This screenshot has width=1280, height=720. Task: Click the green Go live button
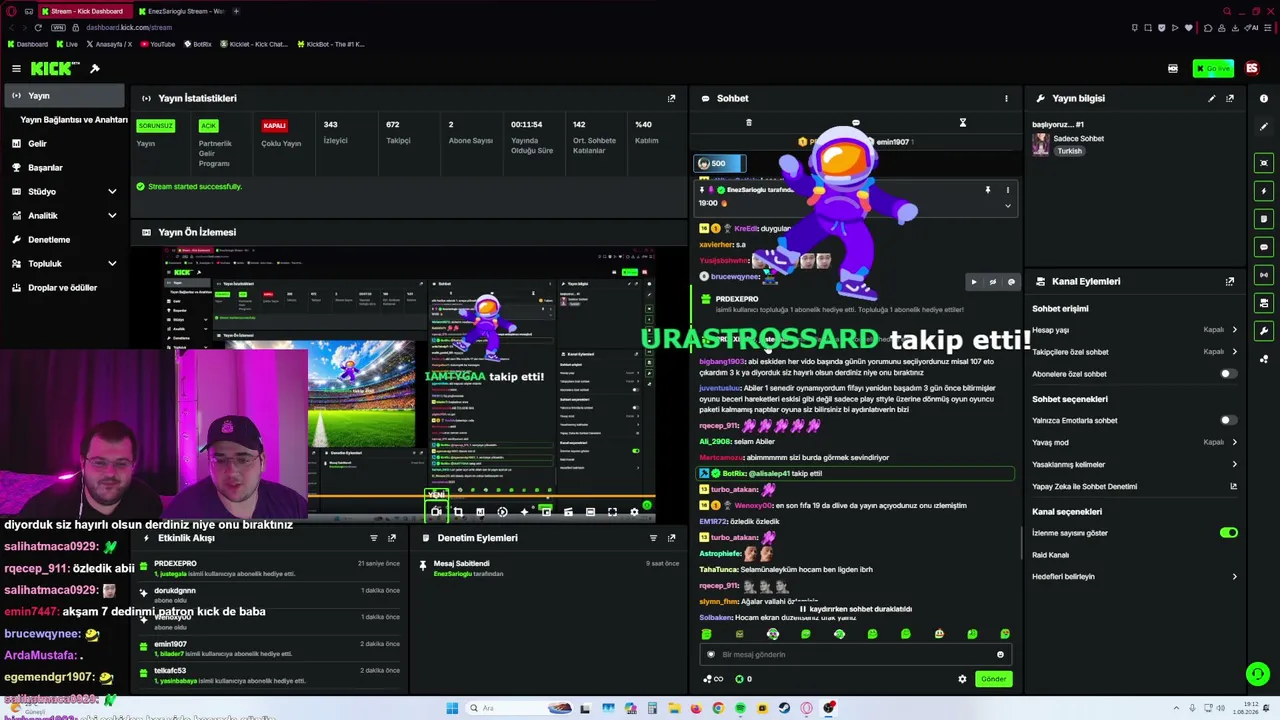[x=1213, y=69]
